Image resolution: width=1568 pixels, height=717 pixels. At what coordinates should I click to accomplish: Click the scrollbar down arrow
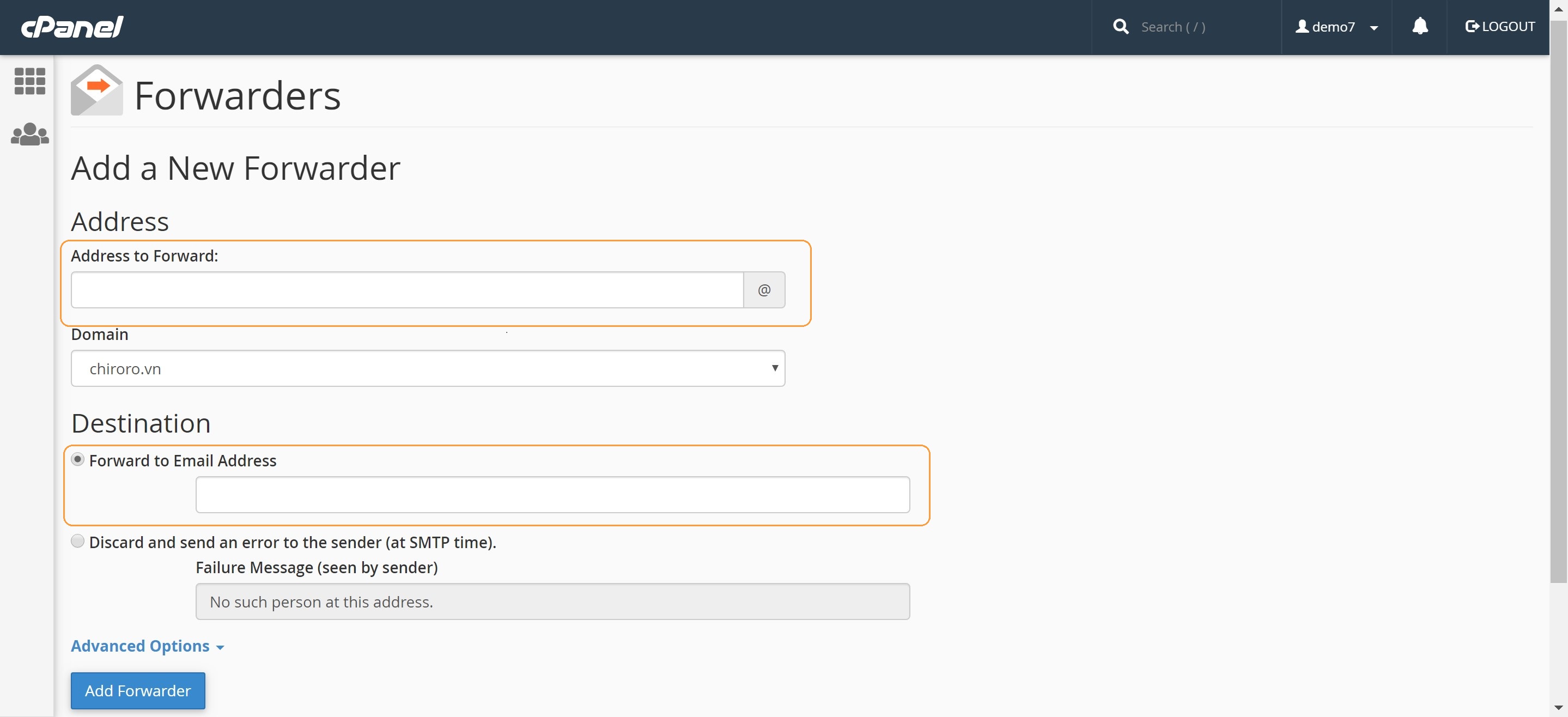click(1558, 708)
